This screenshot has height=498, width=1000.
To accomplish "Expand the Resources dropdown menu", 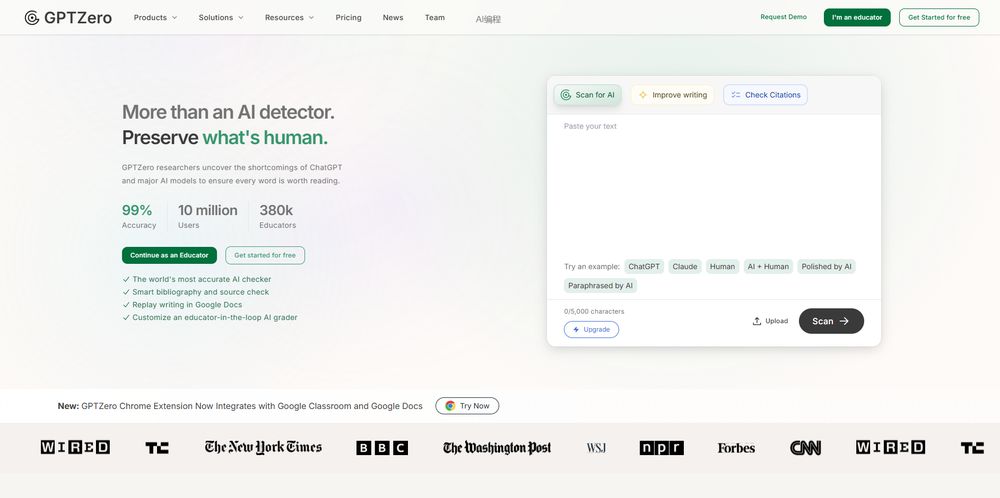I will click(289, 17).
